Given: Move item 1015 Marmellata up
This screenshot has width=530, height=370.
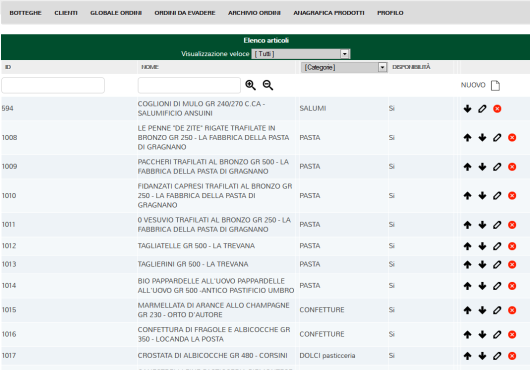Looking at the screenshot, I should point(467,310).
